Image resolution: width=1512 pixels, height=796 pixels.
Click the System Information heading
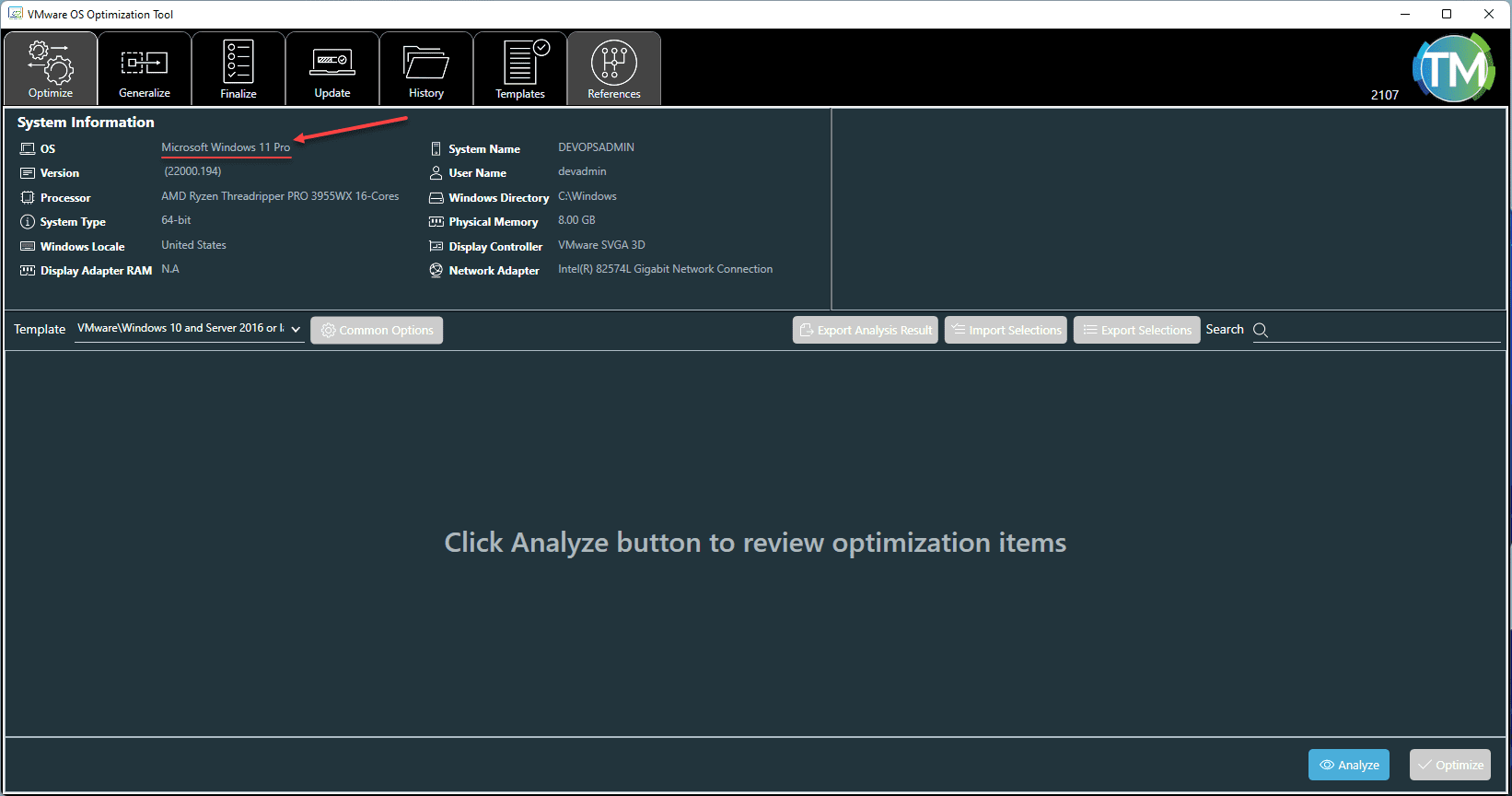(86, 122)
